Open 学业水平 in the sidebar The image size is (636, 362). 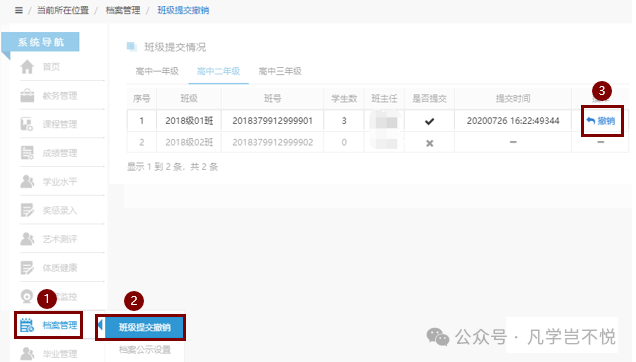pyautogui.click(x=60, y=181)
